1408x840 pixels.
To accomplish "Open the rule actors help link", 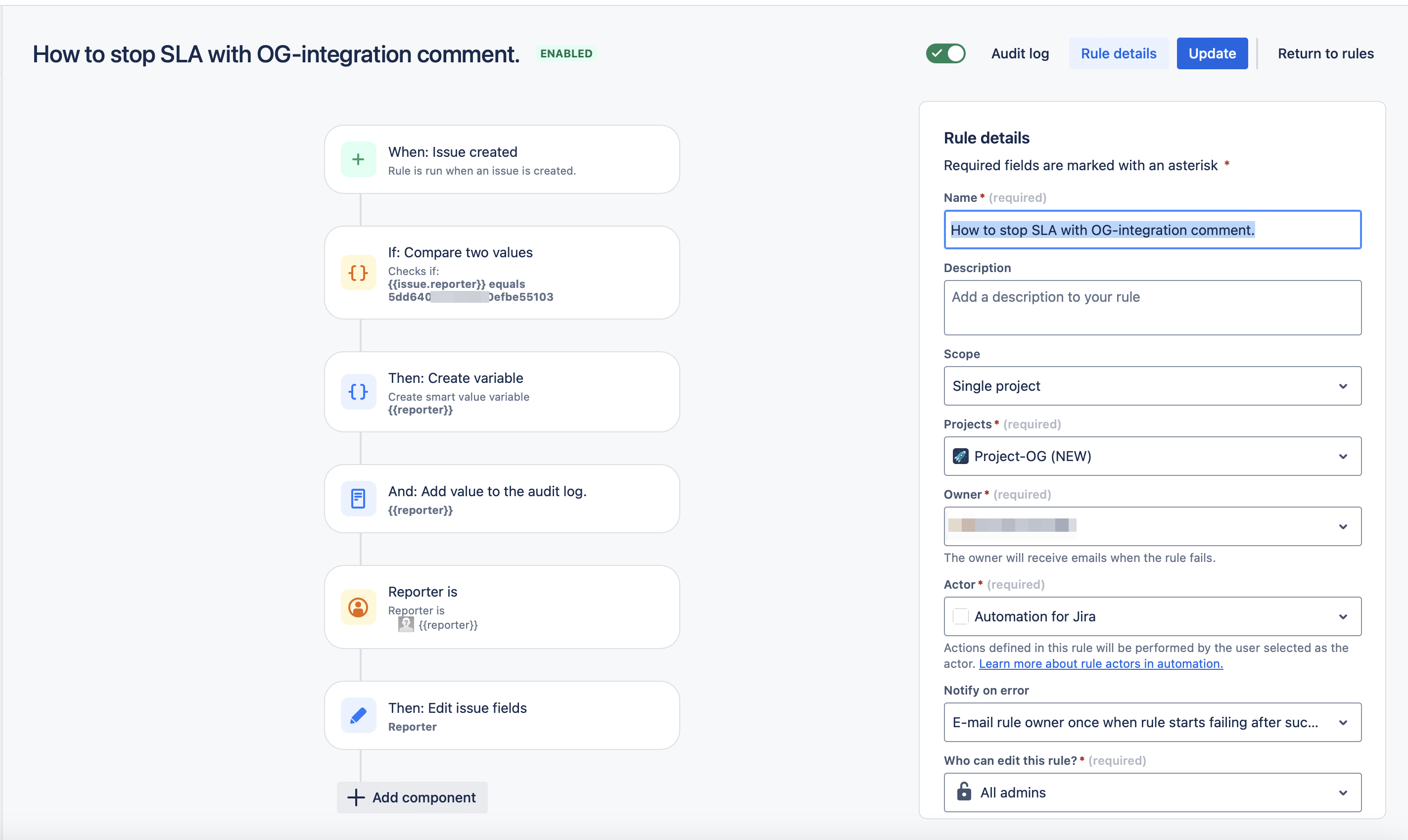I will [1101, 663].
